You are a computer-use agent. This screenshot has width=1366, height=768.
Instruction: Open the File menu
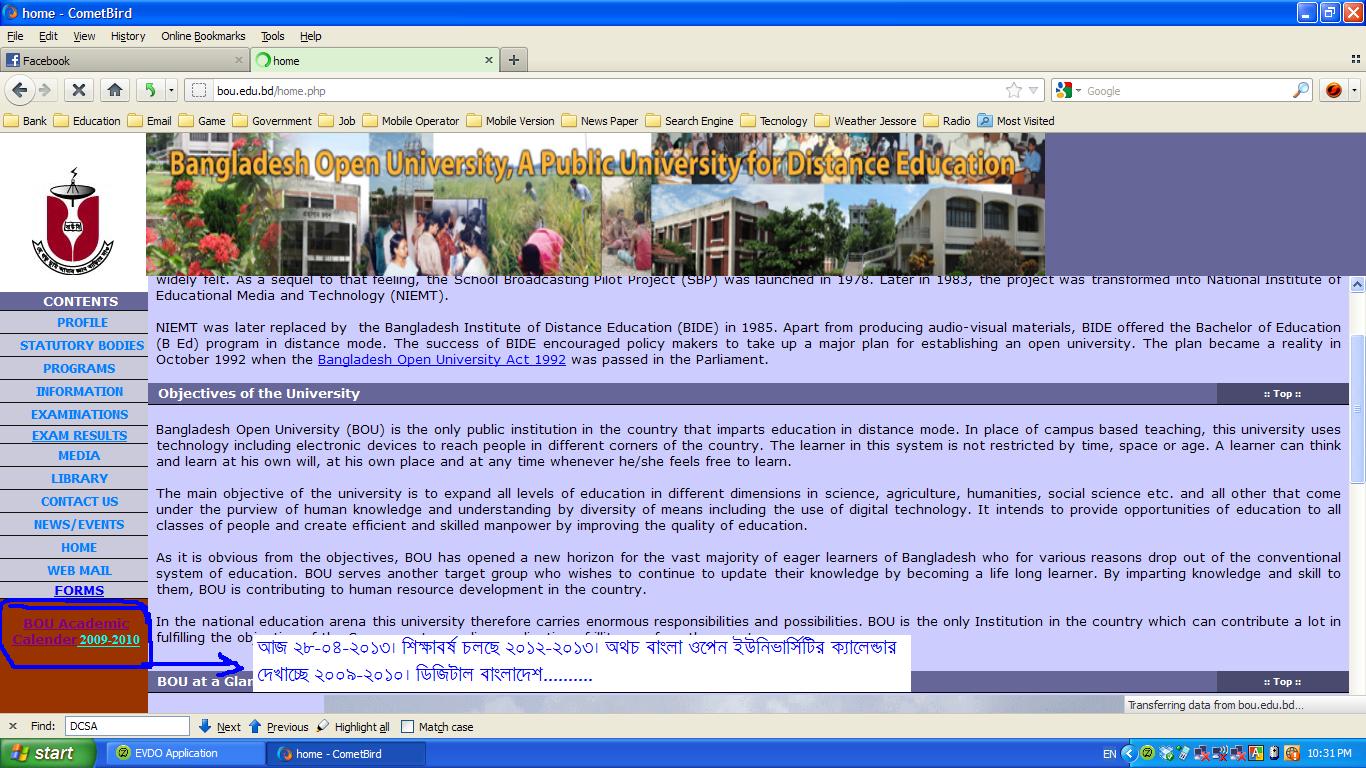pos(15,36)
